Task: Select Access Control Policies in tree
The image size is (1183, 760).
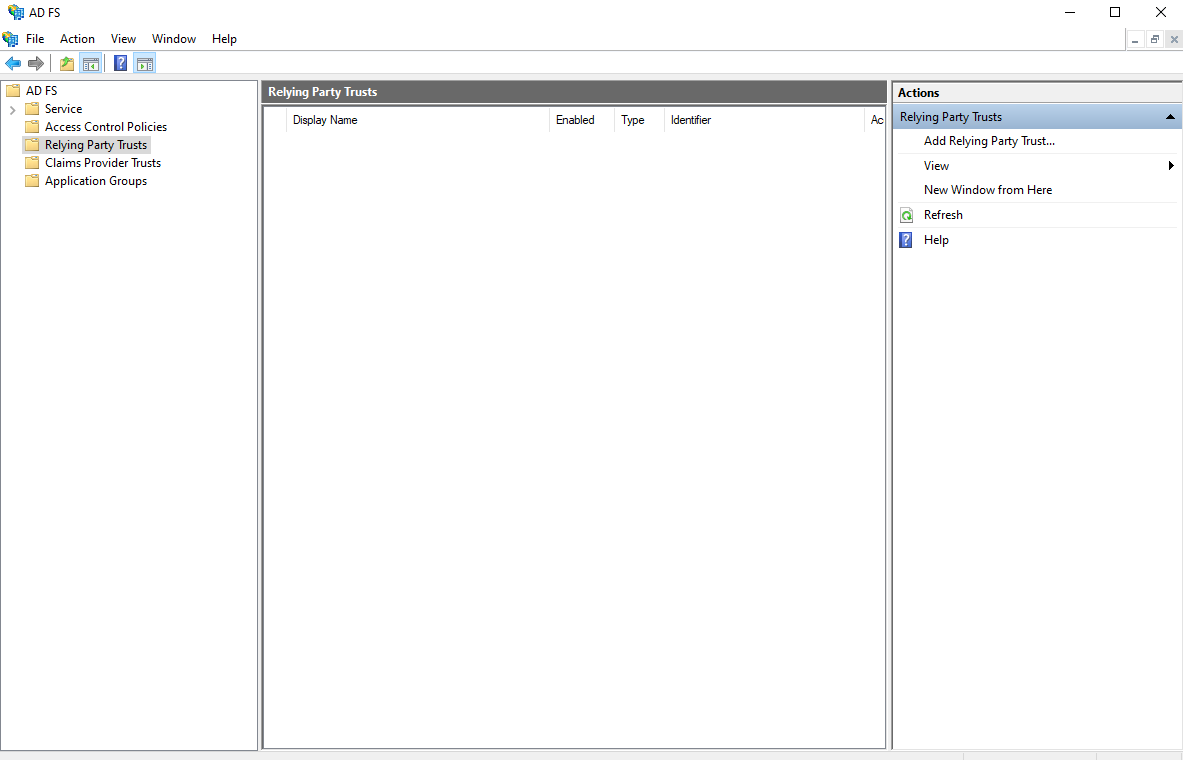Action: (105, 127)
